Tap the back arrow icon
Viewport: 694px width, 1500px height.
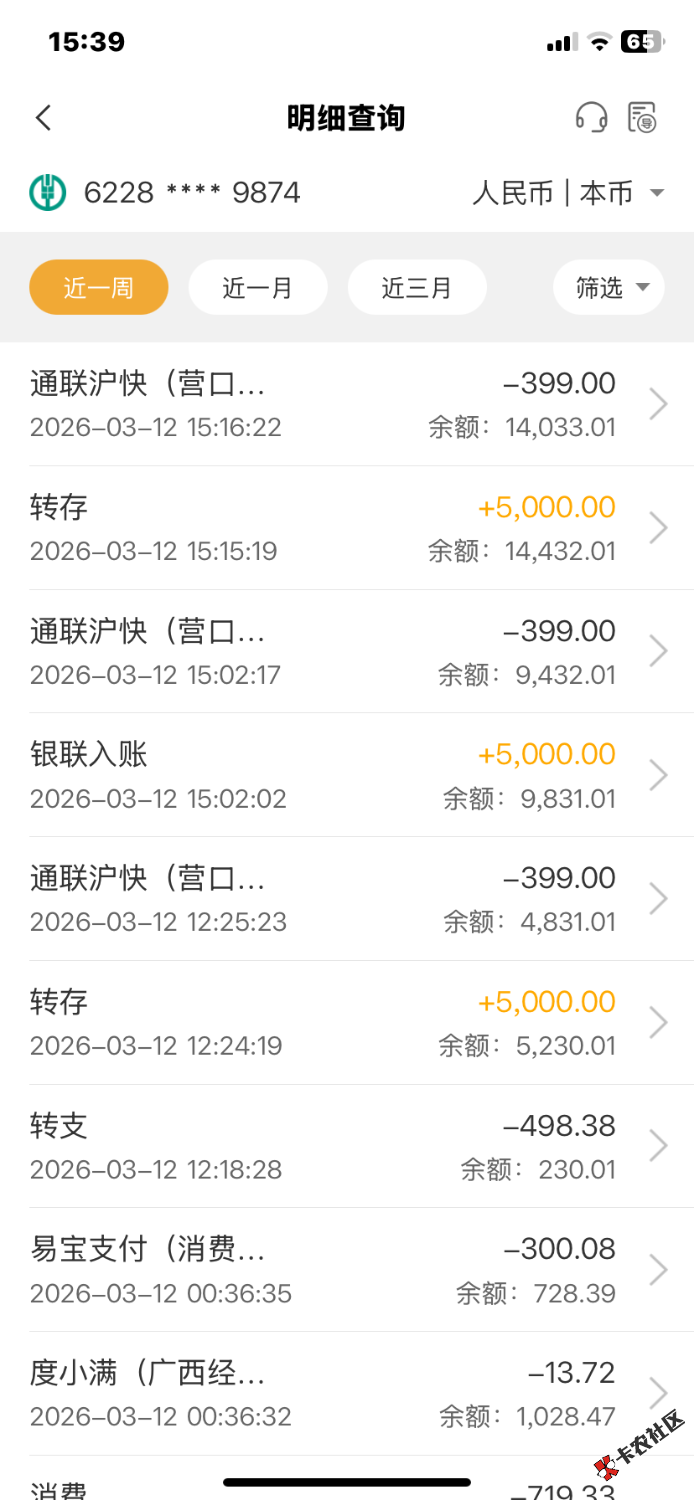(43, 118)
